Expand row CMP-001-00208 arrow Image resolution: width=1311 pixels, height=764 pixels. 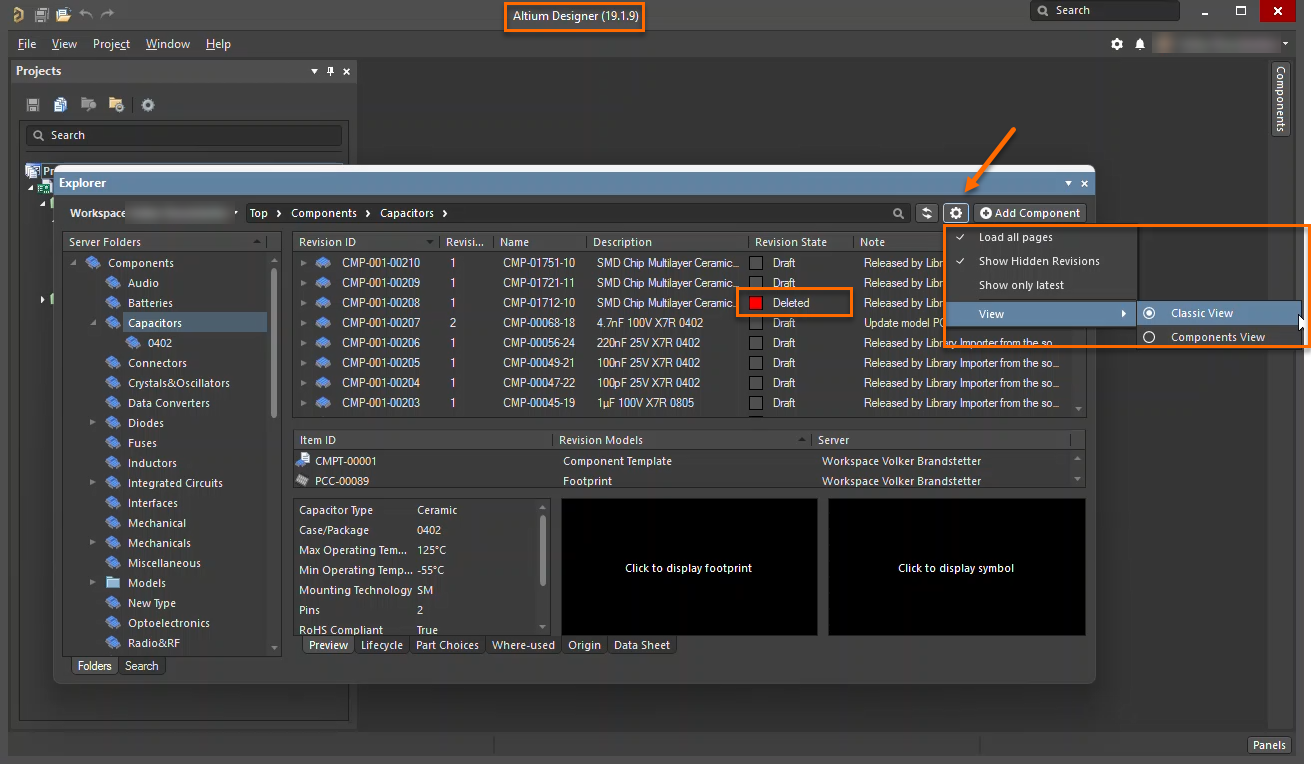(x=304, y=303)
